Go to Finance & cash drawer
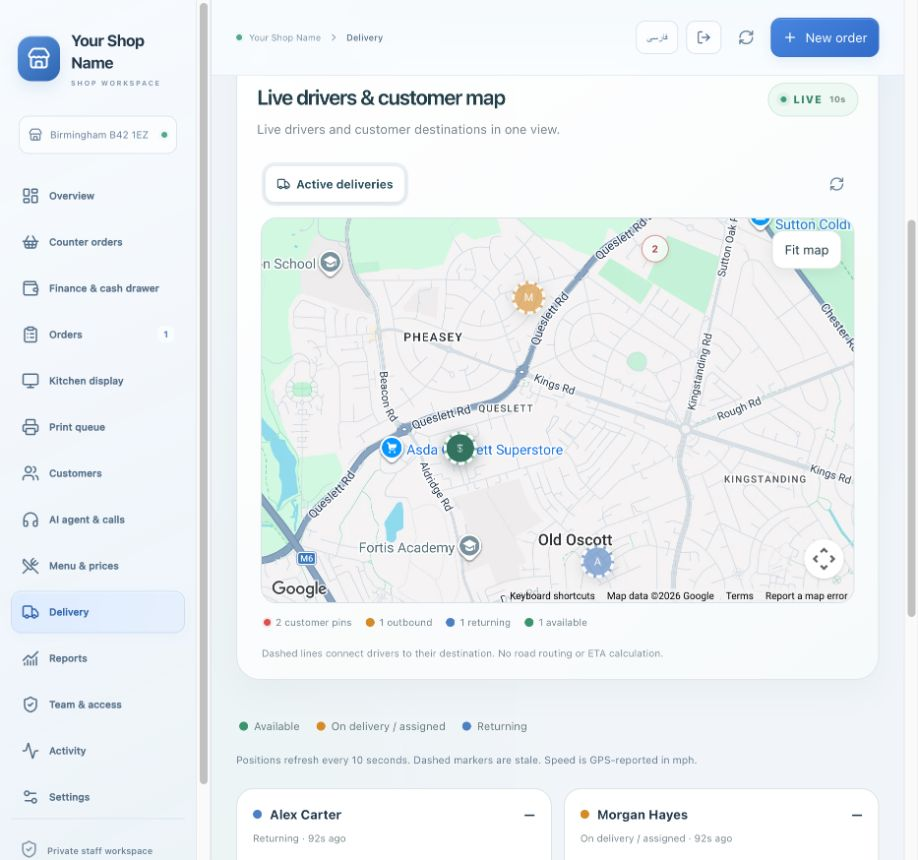This screenshot has height=860, width=918. click(x=98, y=288)
